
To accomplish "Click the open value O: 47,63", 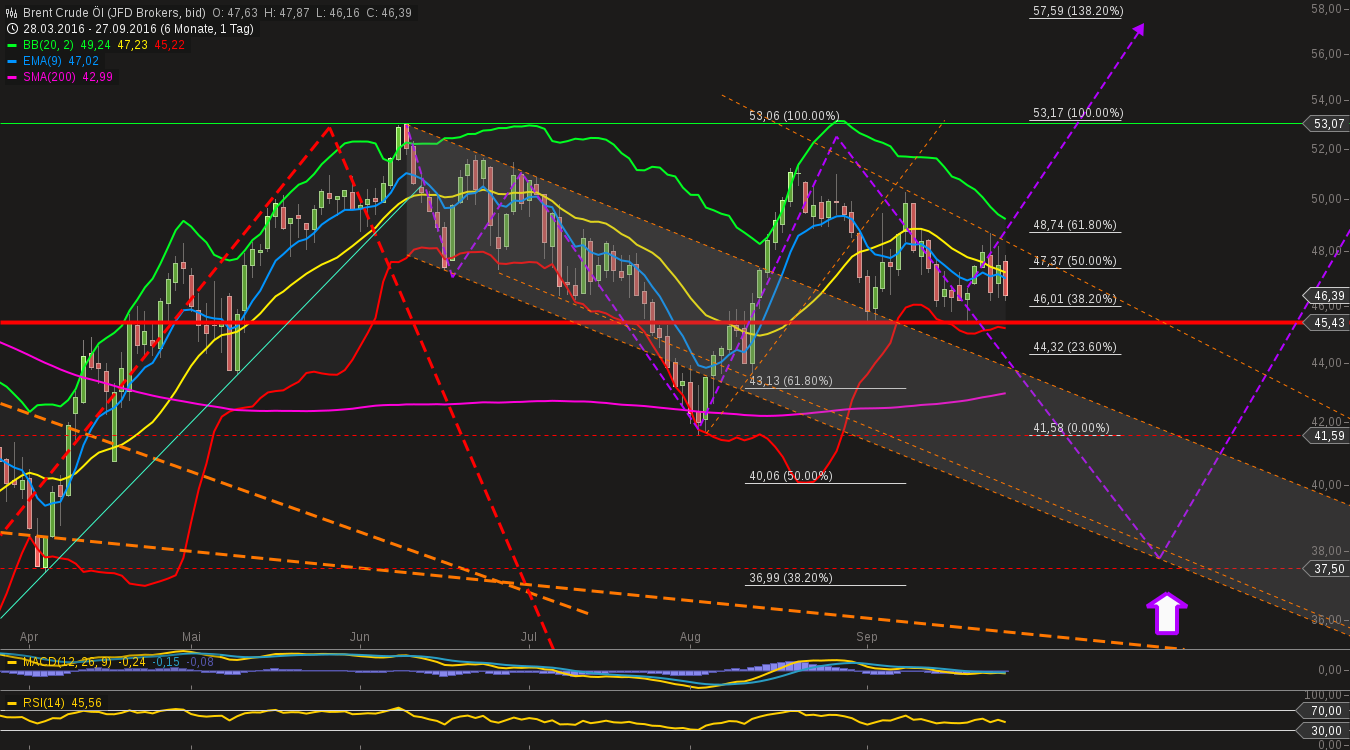I will click(x=236, y=13).
